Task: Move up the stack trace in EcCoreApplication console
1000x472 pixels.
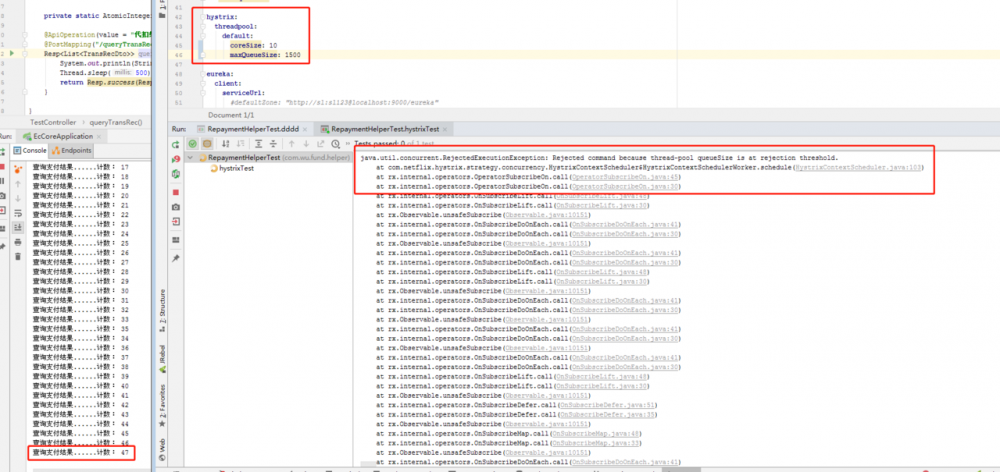Action: tap(17, 183)
